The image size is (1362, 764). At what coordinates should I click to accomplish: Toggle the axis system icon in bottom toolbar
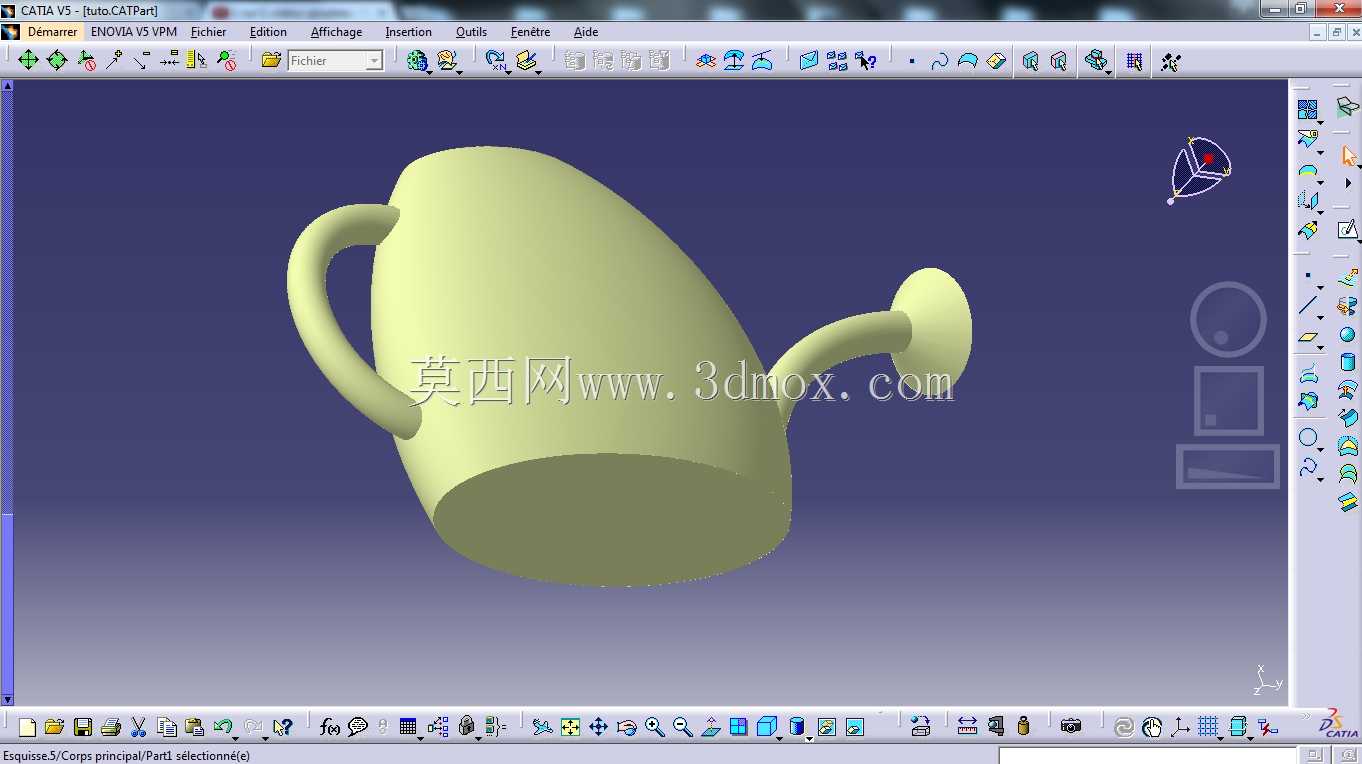[x=1180, y=727]
